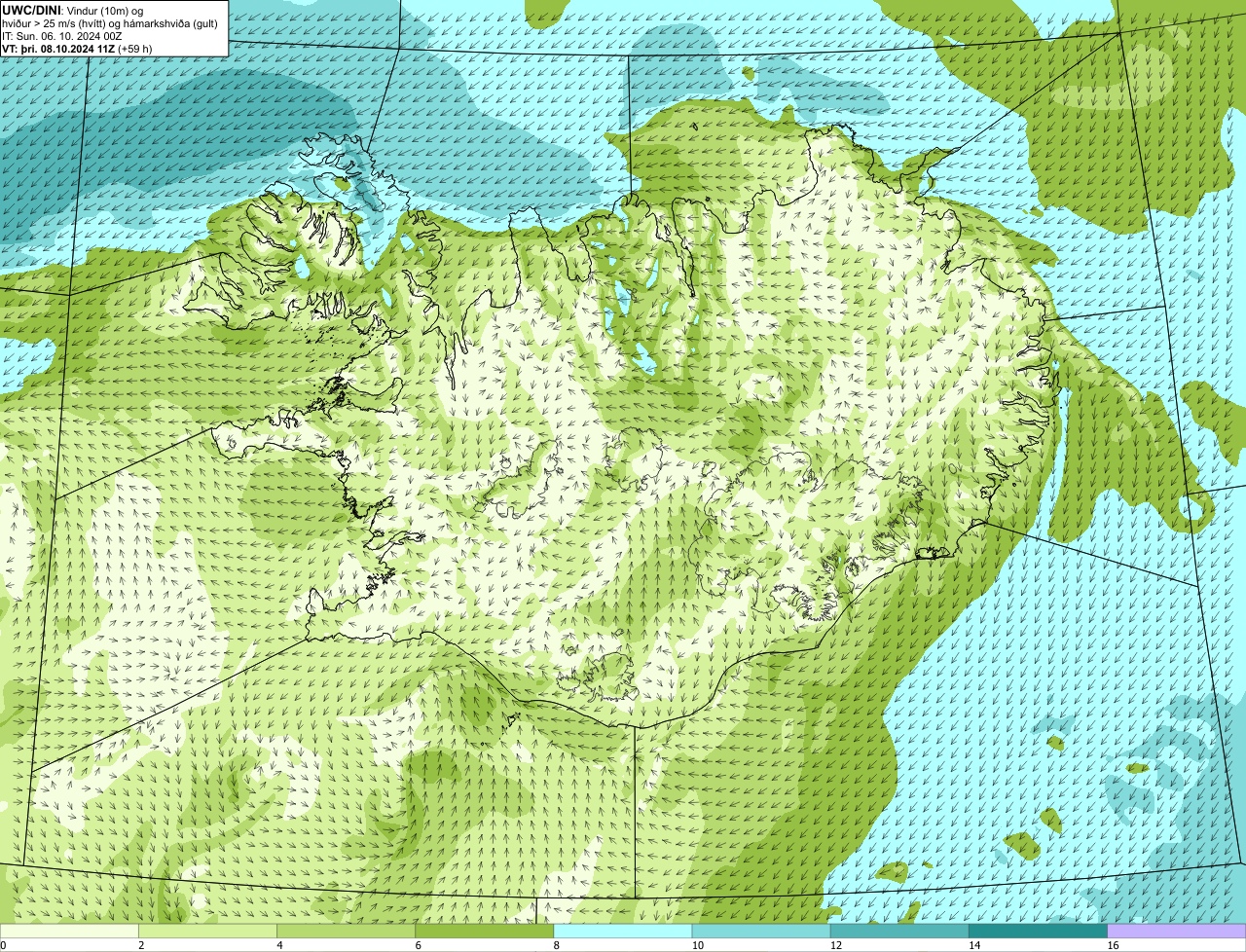Click the pale yellow-green 2–4 m/s swatch

point(207,932)
